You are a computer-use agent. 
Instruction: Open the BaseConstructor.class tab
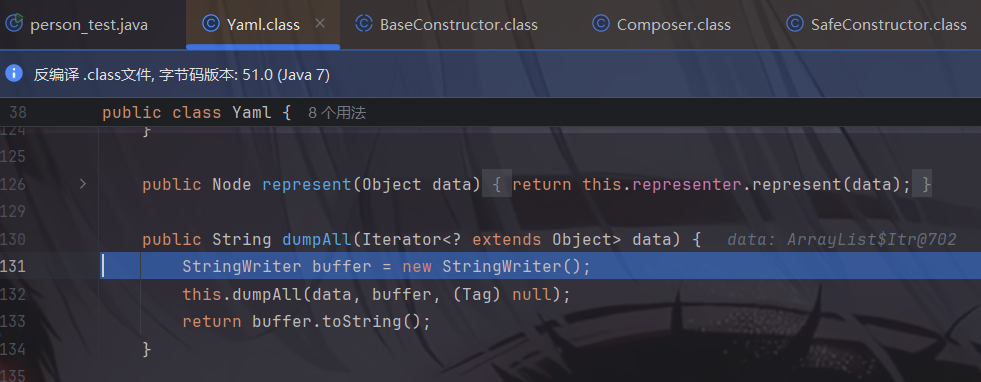click(x=459, y=24)
